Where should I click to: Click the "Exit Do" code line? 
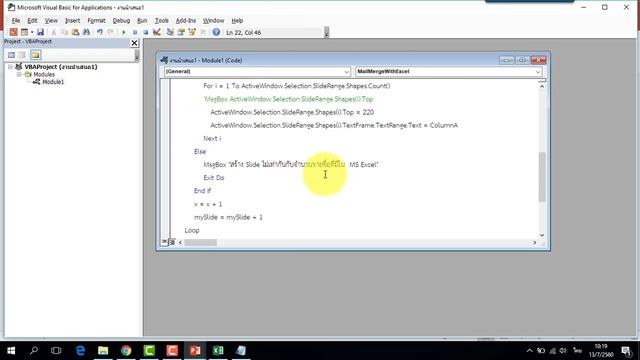tap(214, 178)
